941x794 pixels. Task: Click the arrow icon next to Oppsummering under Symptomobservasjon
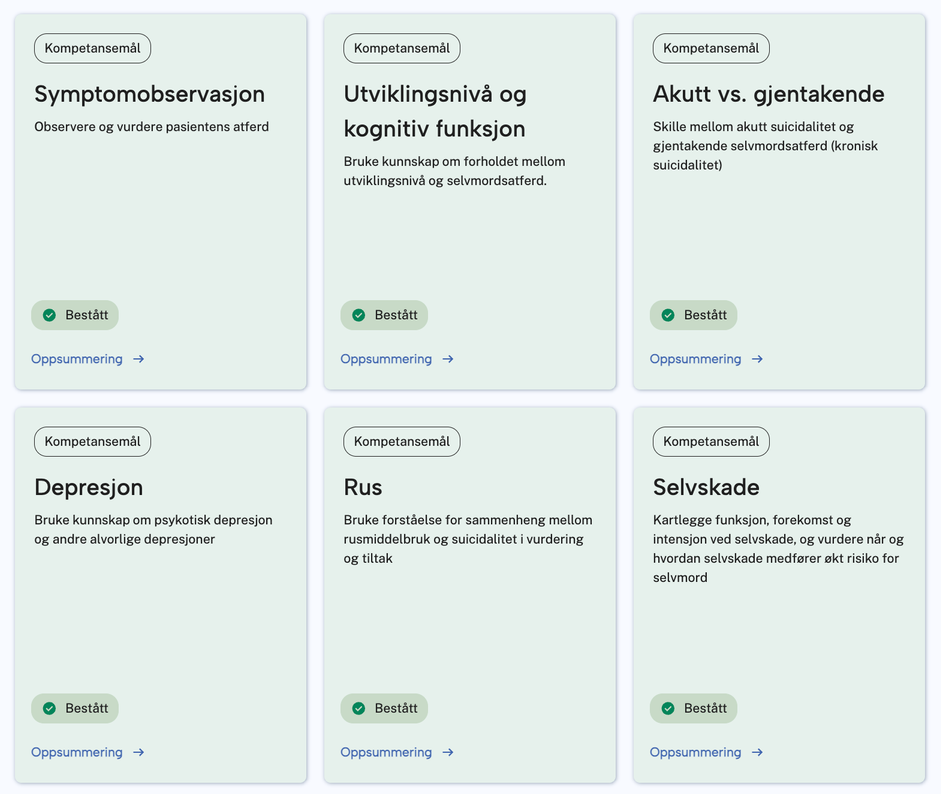click(x=139, y=359)
